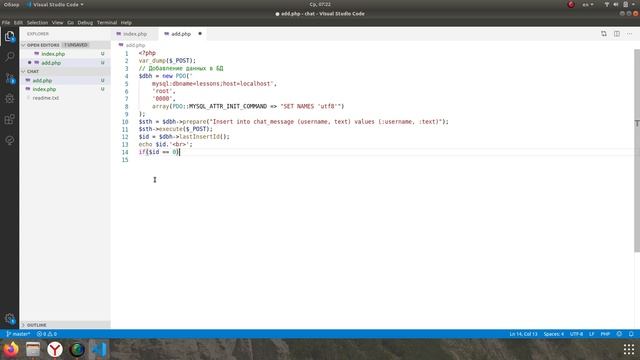Click the red Opera icon in the top bar
This screenshot has height=360, width=640.
tap(571, 4)
